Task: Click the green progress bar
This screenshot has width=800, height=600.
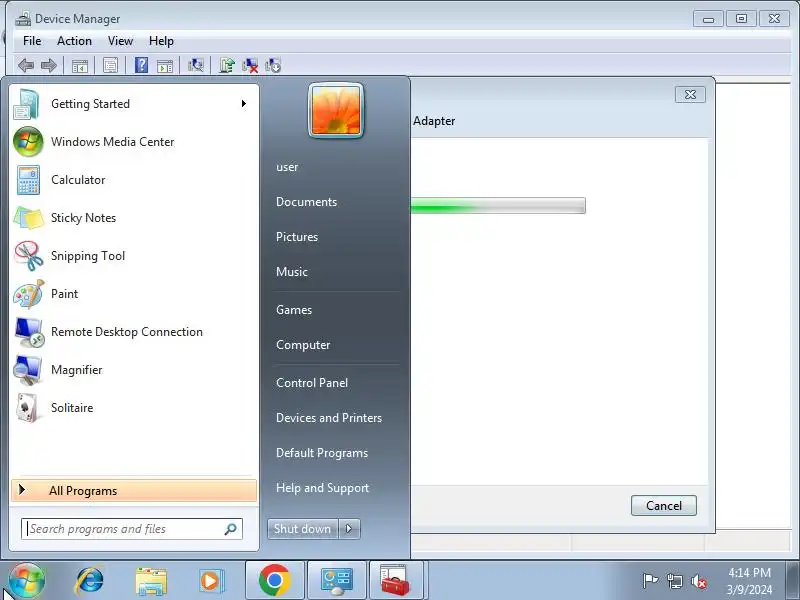Action: pos(497,206)
